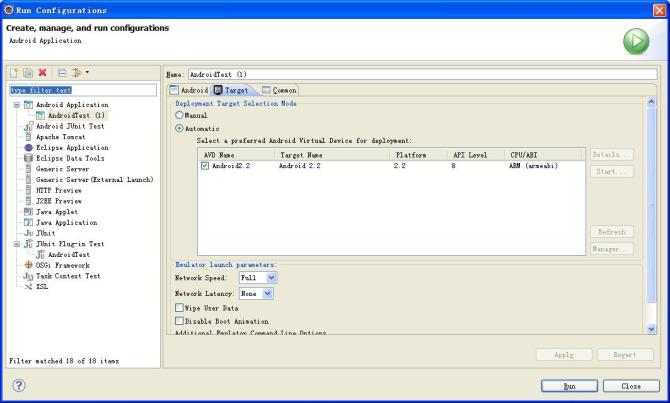Click the CPU/ABI column header
This screenshot has width=670, height=403.
(545, 155)
